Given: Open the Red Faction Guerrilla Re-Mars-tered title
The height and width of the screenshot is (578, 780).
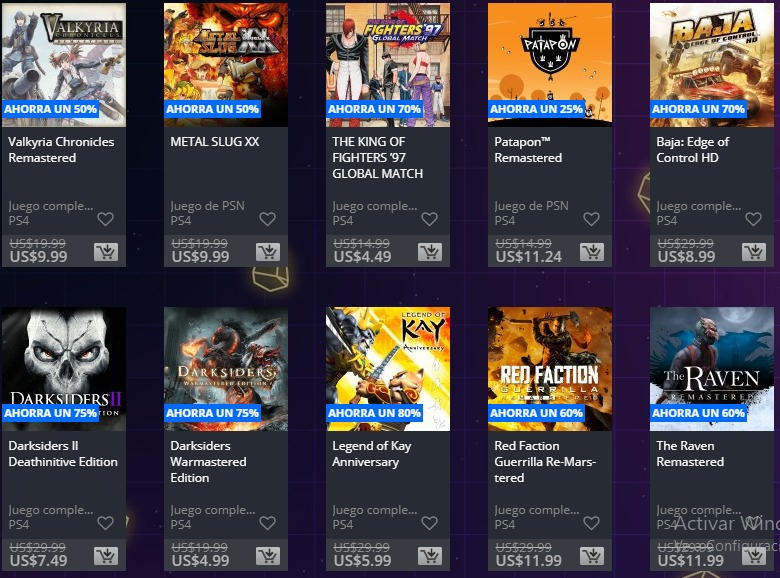Looking at the screenshot, I should point(545,462).
